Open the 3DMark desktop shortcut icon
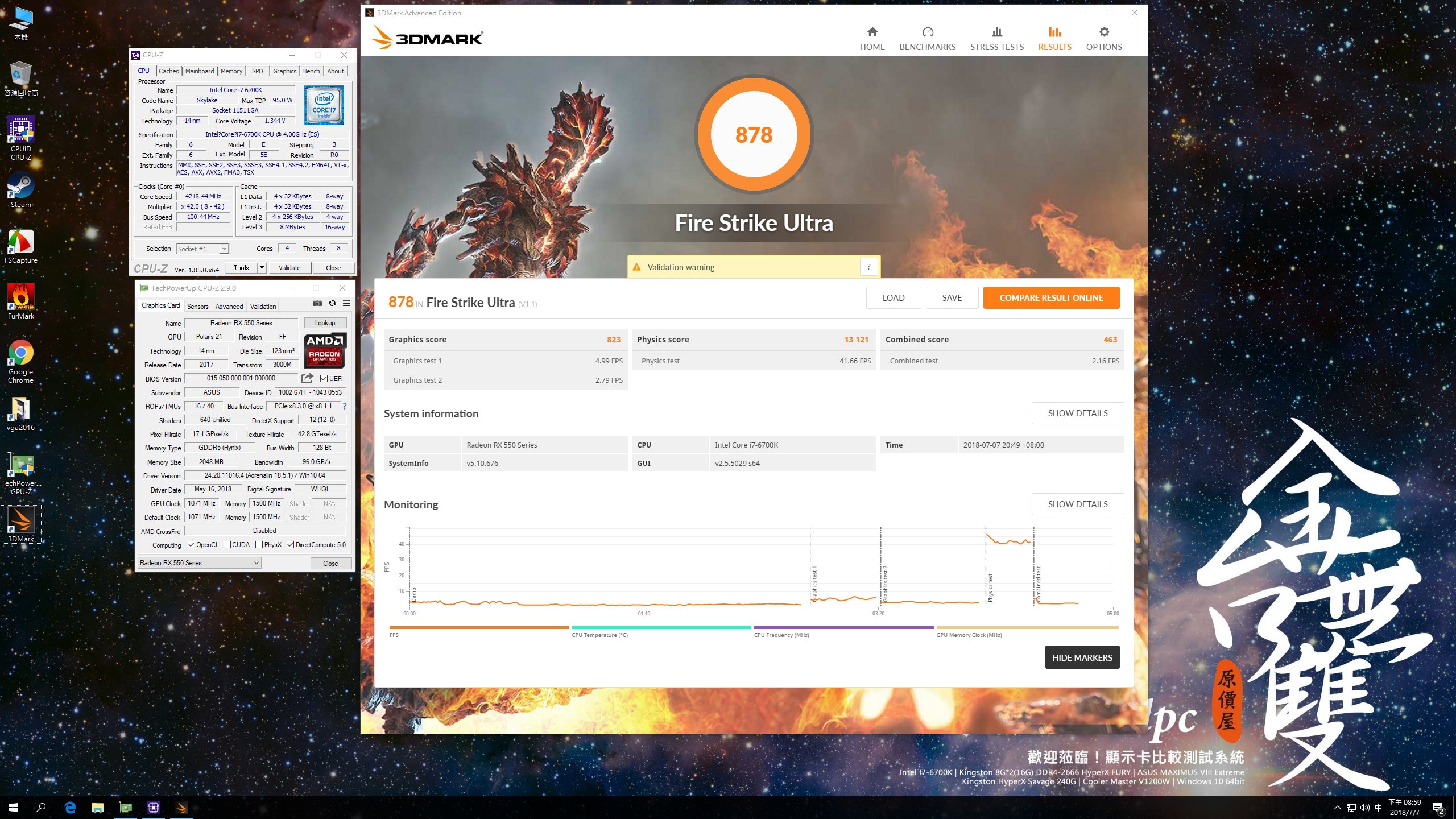Screen dimensions: 1456x819 pos(21,524)
